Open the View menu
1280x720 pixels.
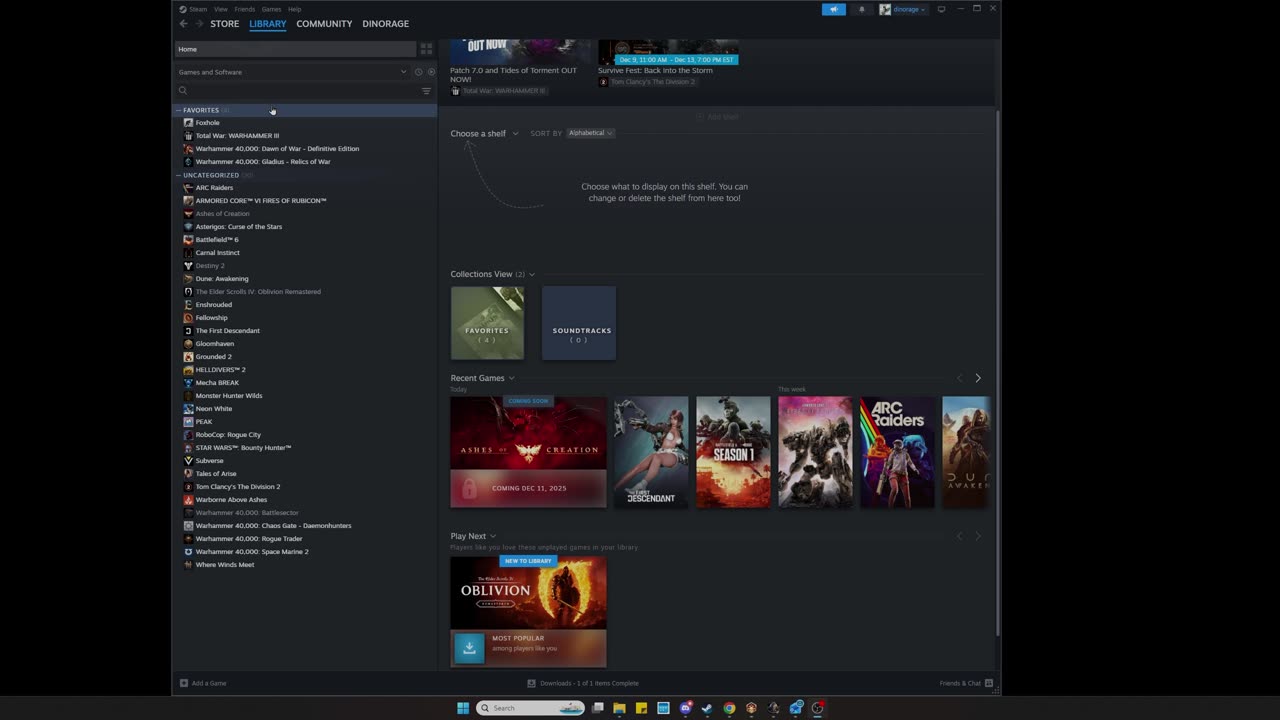pos(220,9)
